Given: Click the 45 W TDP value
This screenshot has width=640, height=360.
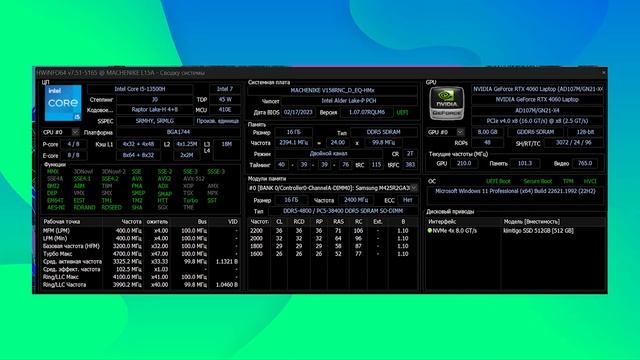Looking at the screenshot, I should [225, 100].
